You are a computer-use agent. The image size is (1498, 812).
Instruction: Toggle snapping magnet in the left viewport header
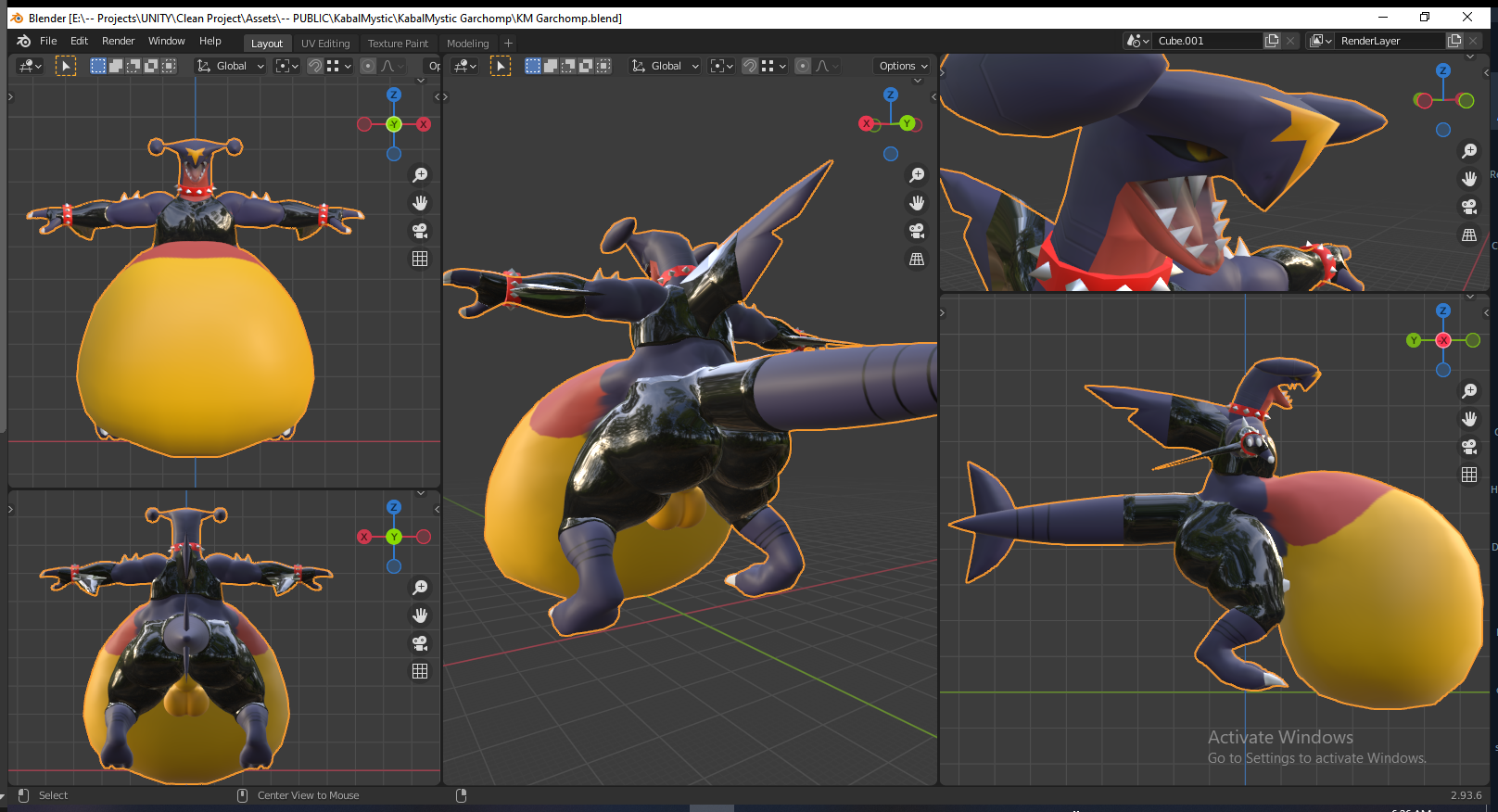click(315, 66)
